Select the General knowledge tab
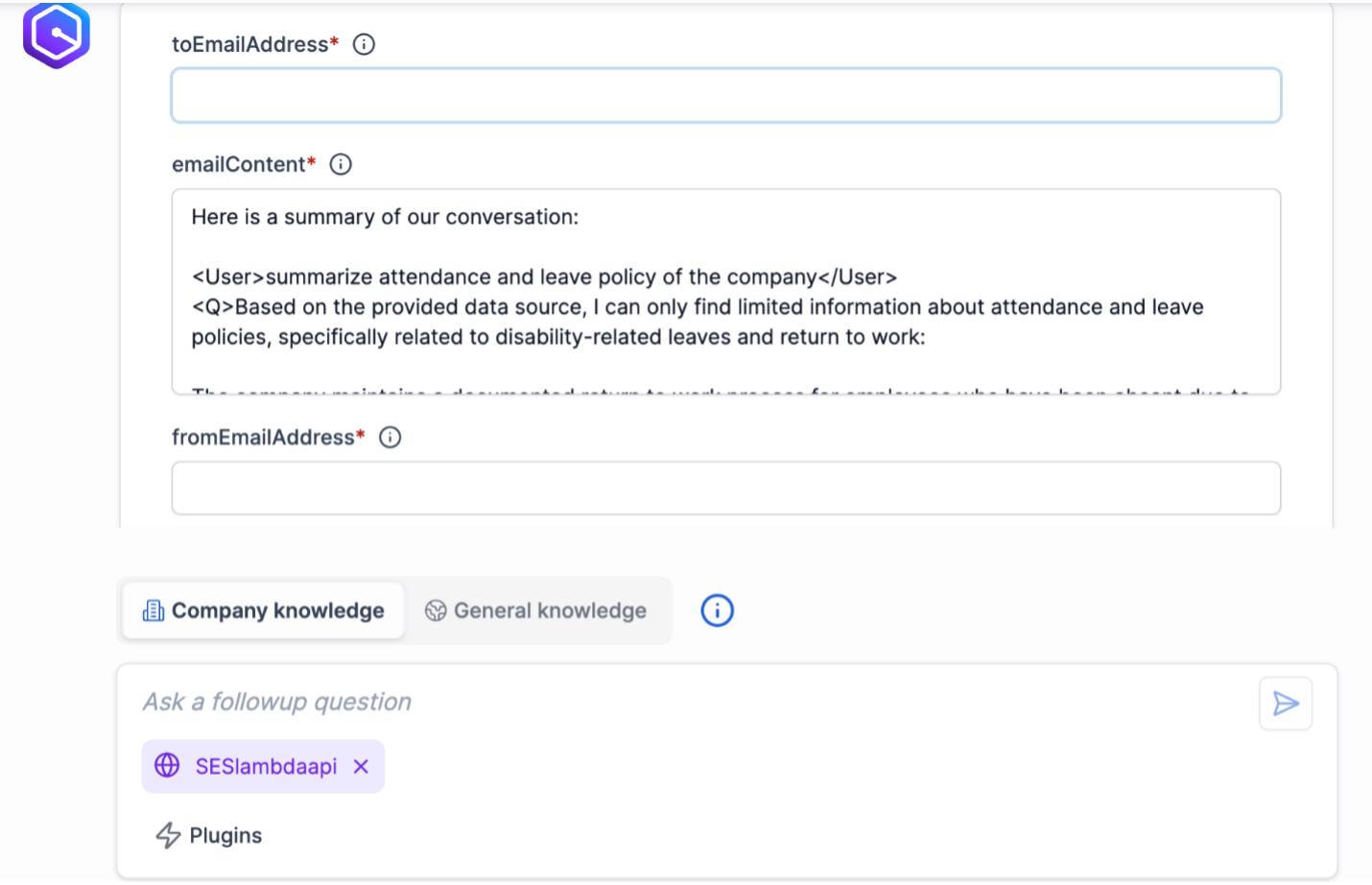The image size is (1372, 885). click(538, 610)
